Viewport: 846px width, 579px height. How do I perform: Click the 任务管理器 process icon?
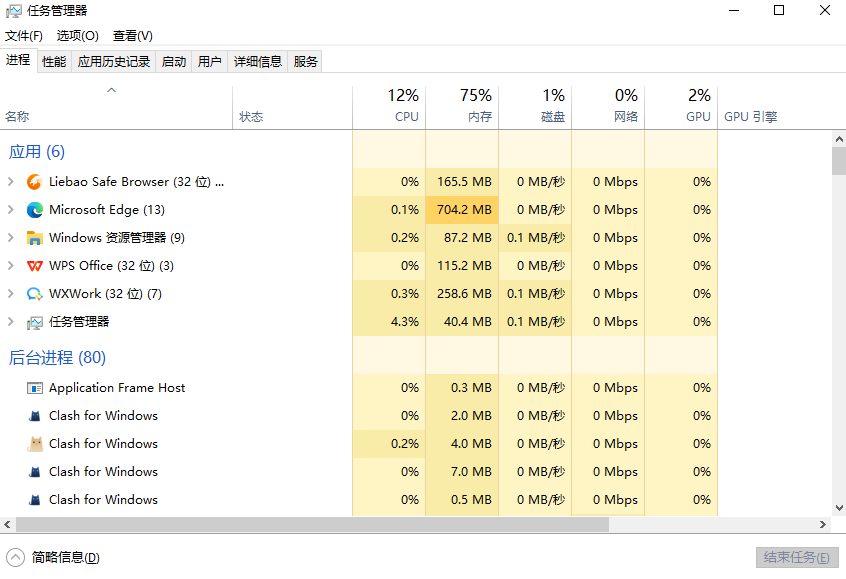pyautogui.click(x=35, y=322)
